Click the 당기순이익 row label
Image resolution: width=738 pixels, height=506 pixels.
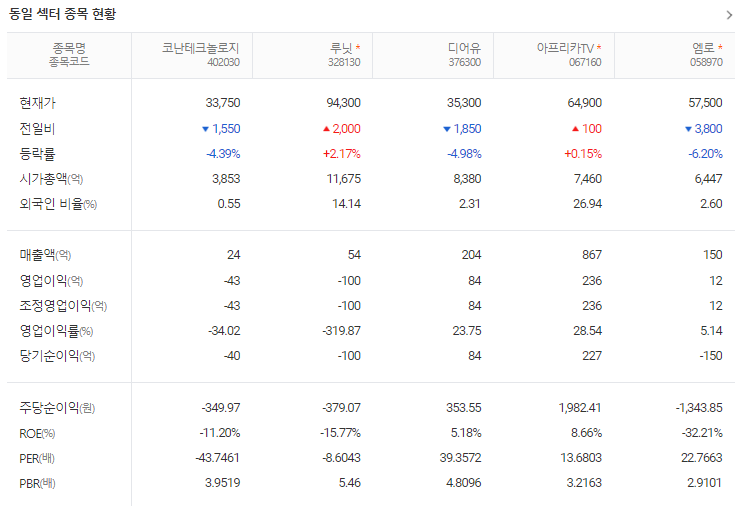click(57, 356)
